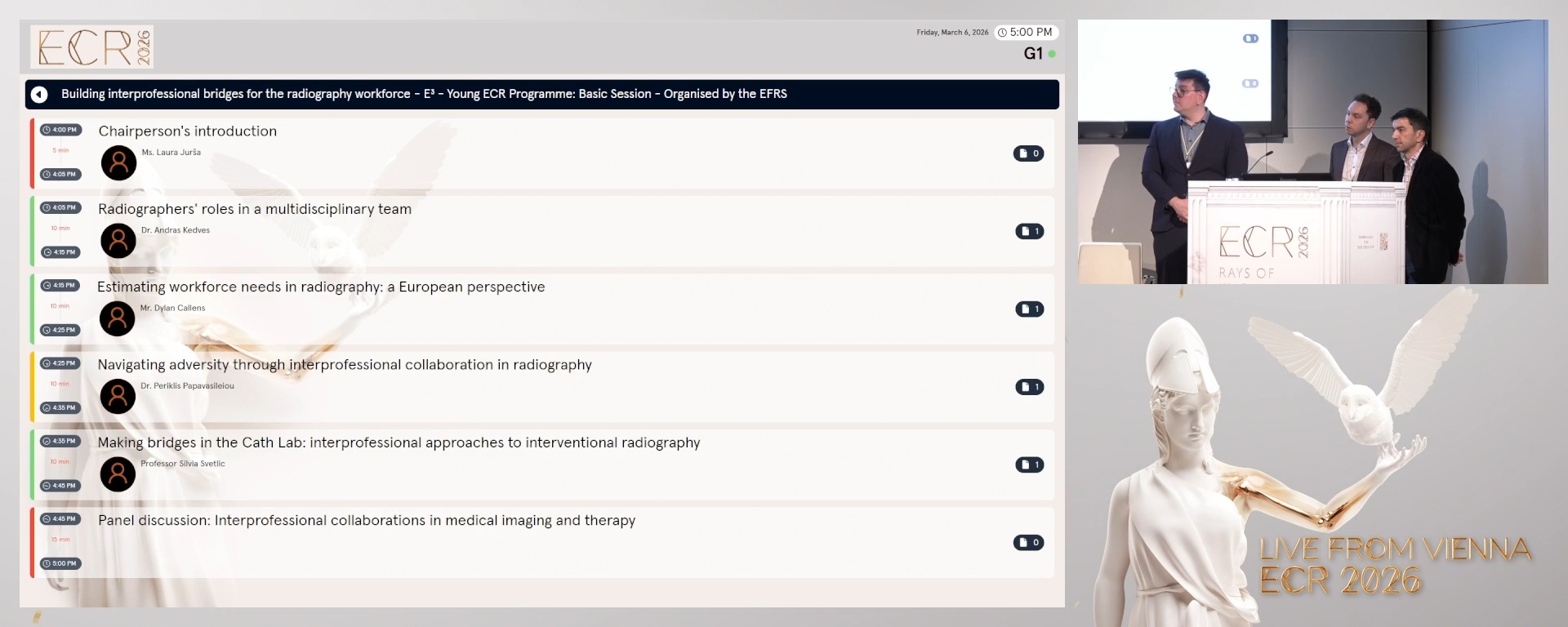Click speaker name Dr. Periklis Papavasileiou
The image size is (1568, 627).
click(187, 385)
